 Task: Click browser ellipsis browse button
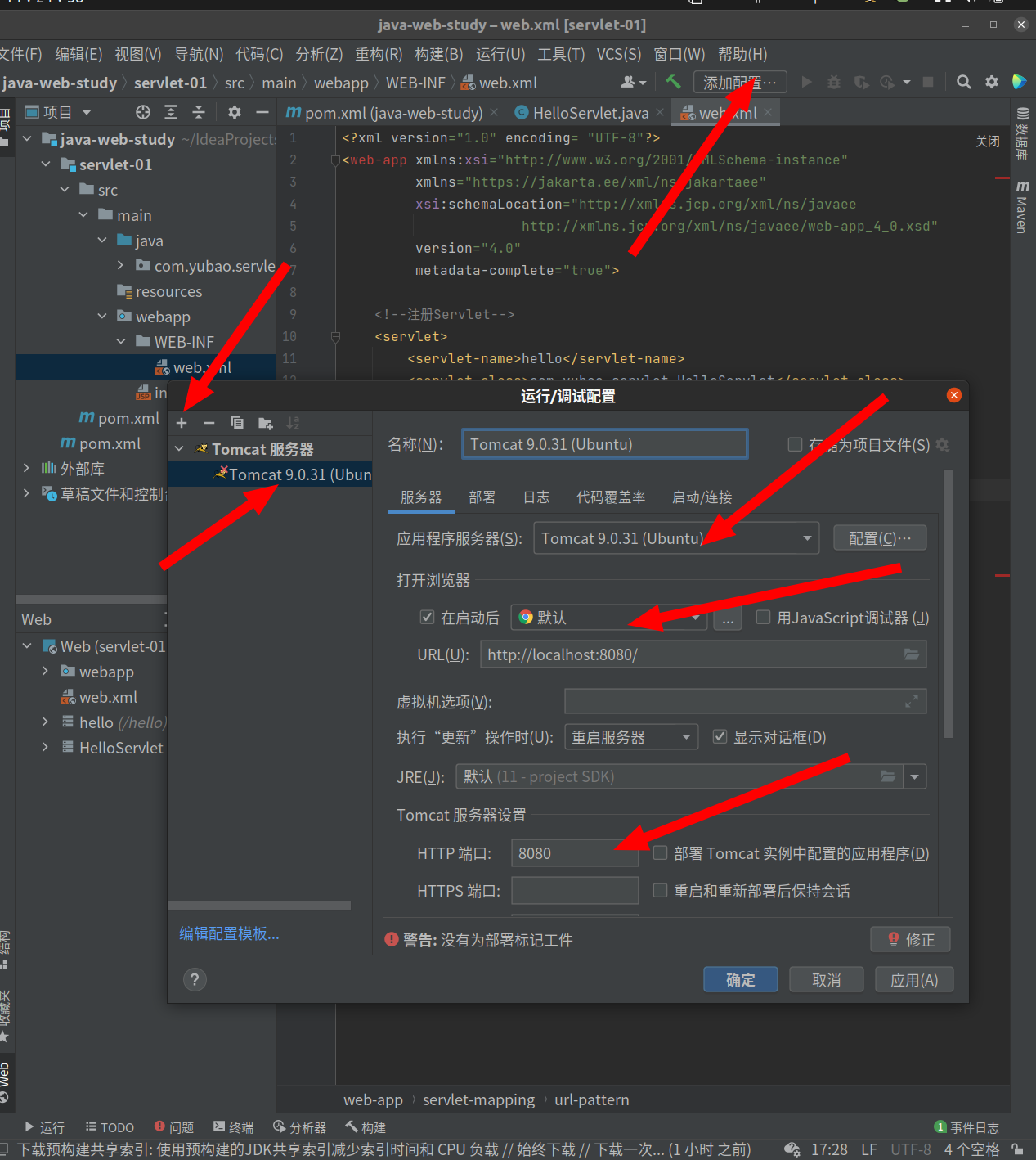(x=728, y=619)
